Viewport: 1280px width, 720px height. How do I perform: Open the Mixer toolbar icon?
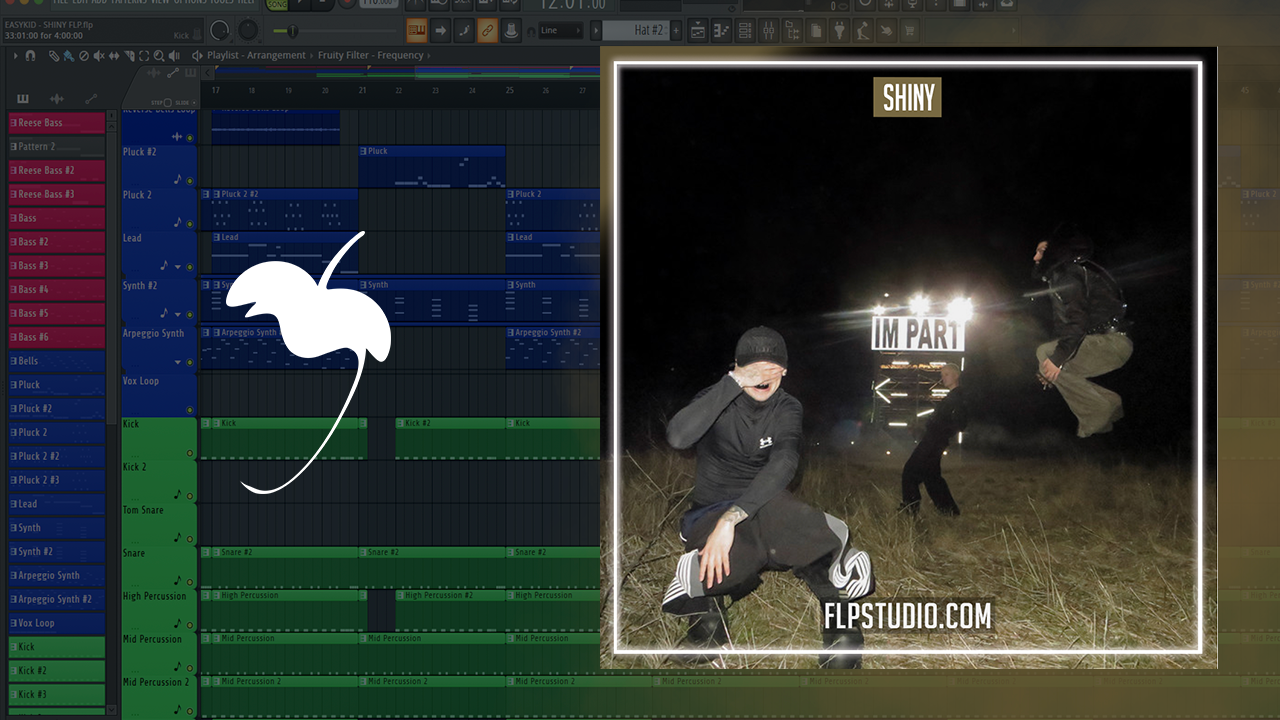(769, 32)
